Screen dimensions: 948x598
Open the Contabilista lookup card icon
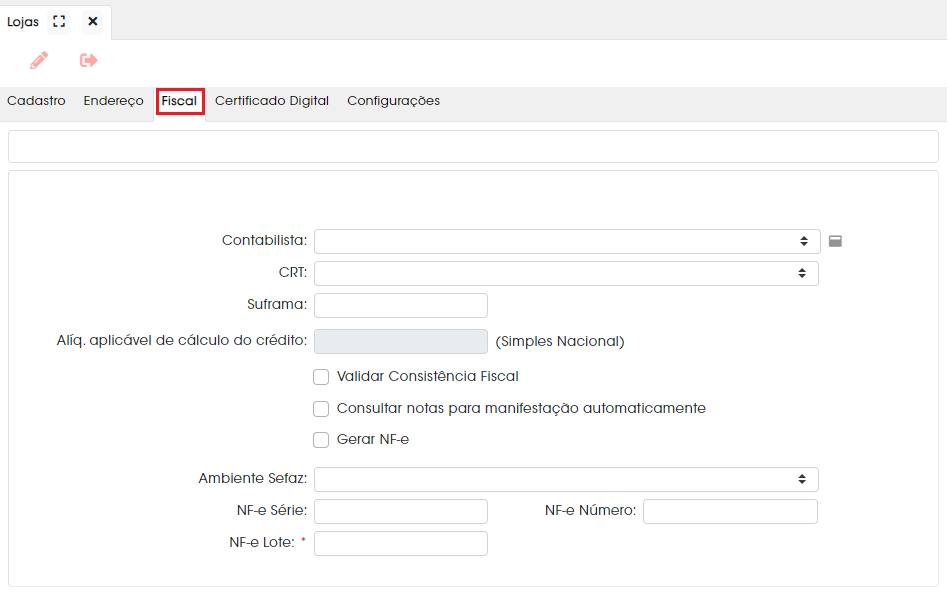835,241
